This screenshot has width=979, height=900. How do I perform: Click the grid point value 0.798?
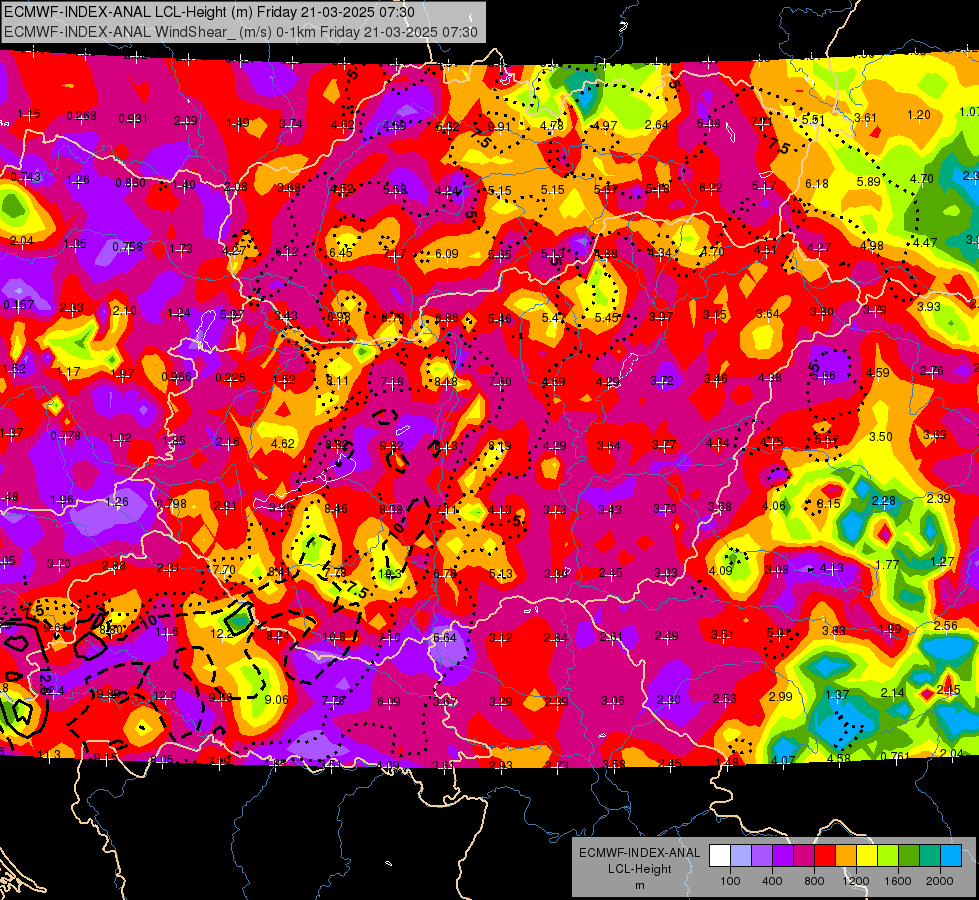pyautogui.click(x=172, y=503)
